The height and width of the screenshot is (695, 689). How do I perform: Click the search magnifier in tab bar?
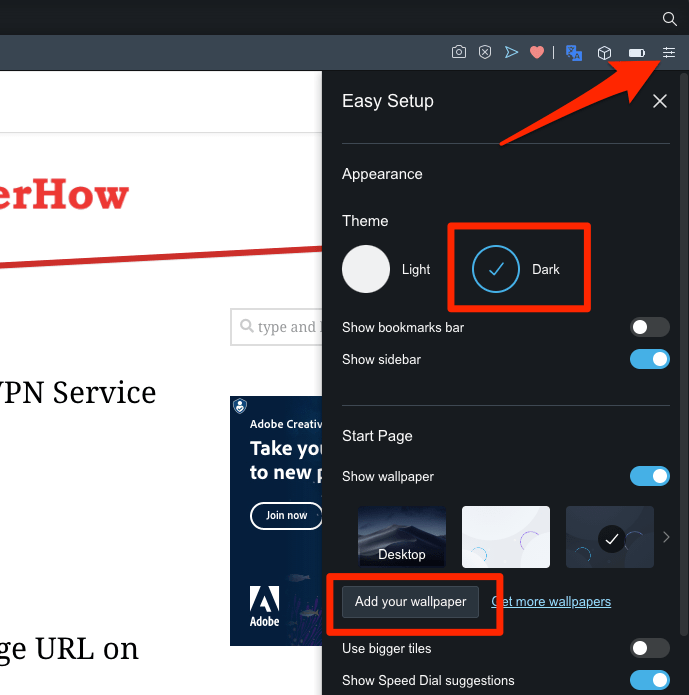pos(670,18)
